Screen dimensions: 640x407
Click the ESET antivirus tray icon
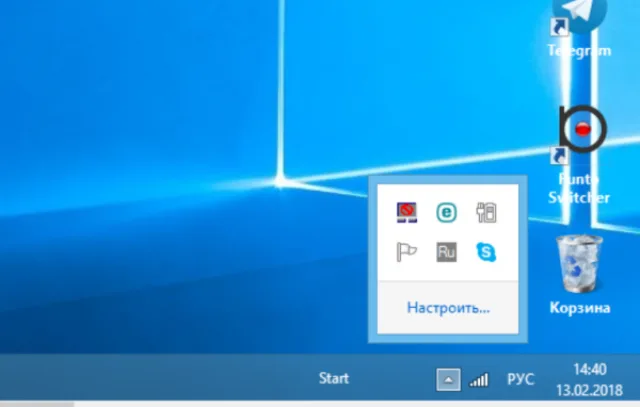(447, 213)
